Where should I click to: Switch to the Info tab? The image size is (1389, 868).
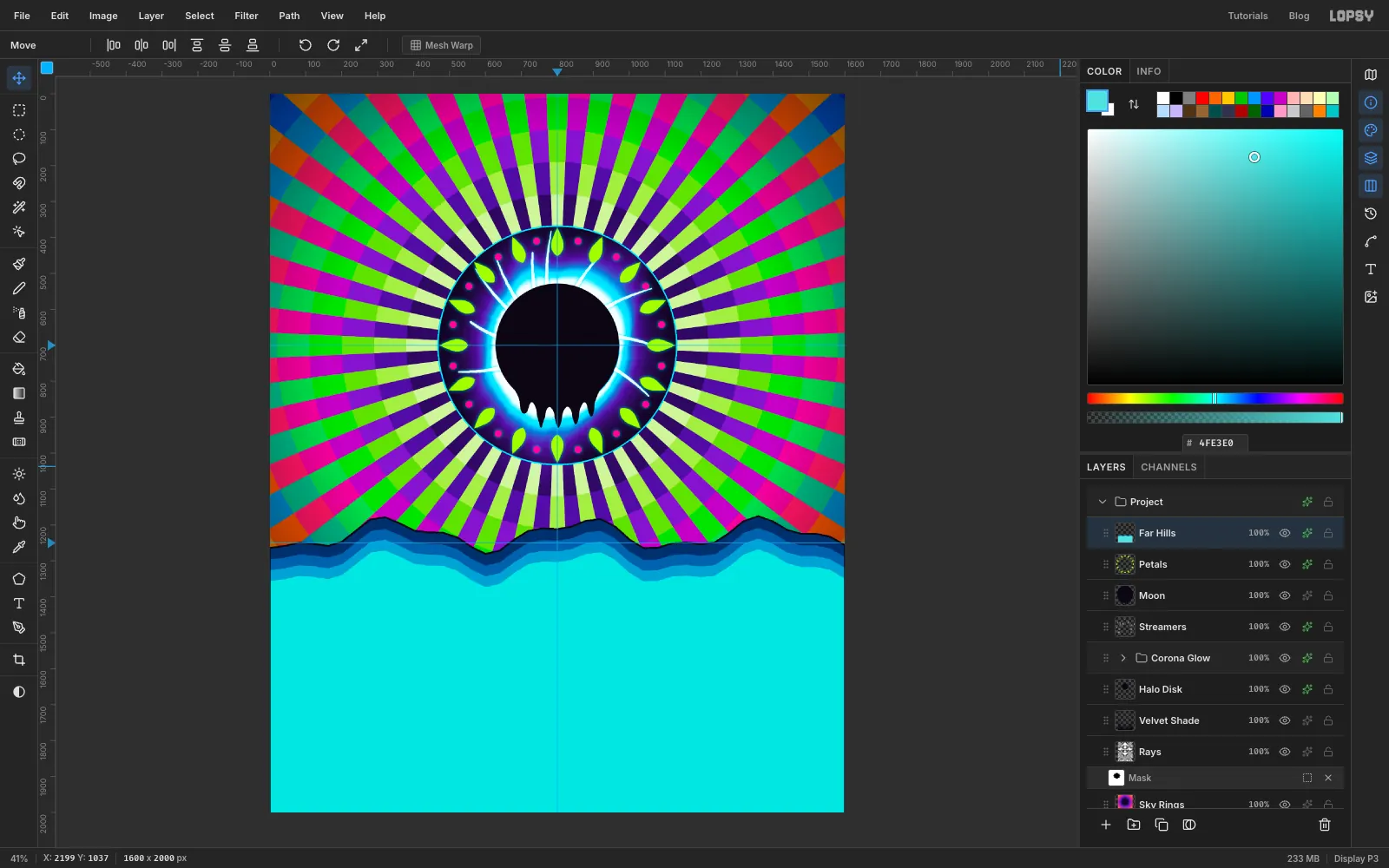pyautogui.click(x=1149, y=71)
